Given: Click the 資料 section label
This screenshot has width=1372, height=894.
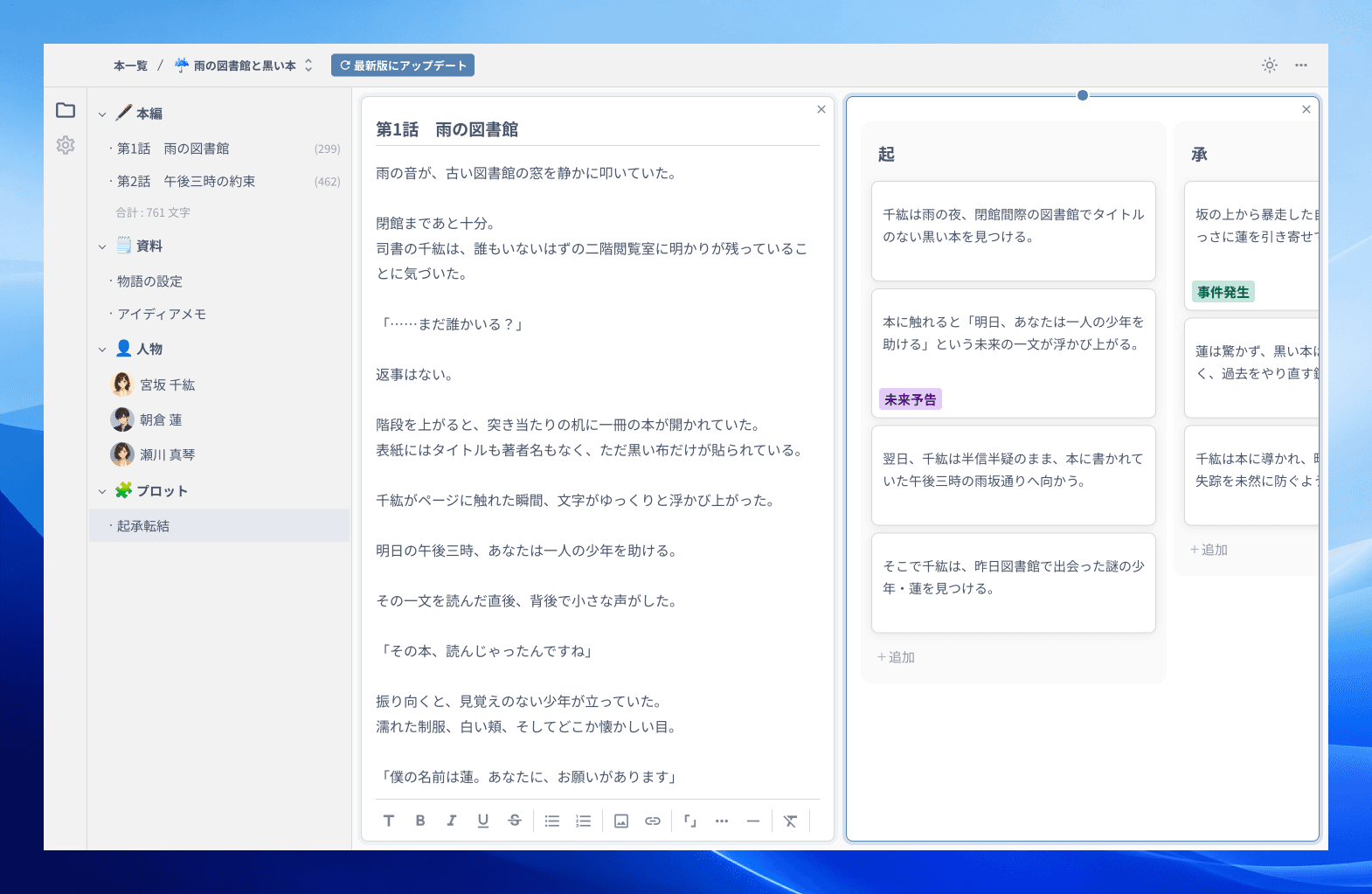Looking at the screenshot, I should tap(149, 246).
